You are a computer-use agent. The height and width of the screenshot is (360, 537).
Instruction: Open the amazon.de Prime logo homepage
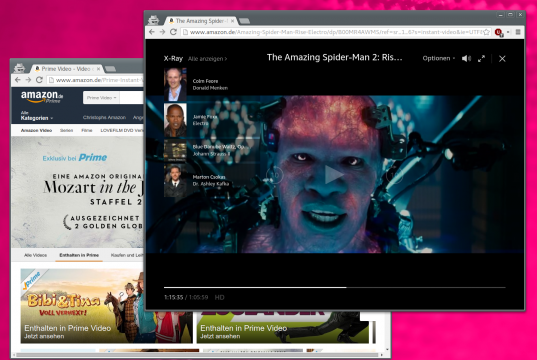coord(42,97)
